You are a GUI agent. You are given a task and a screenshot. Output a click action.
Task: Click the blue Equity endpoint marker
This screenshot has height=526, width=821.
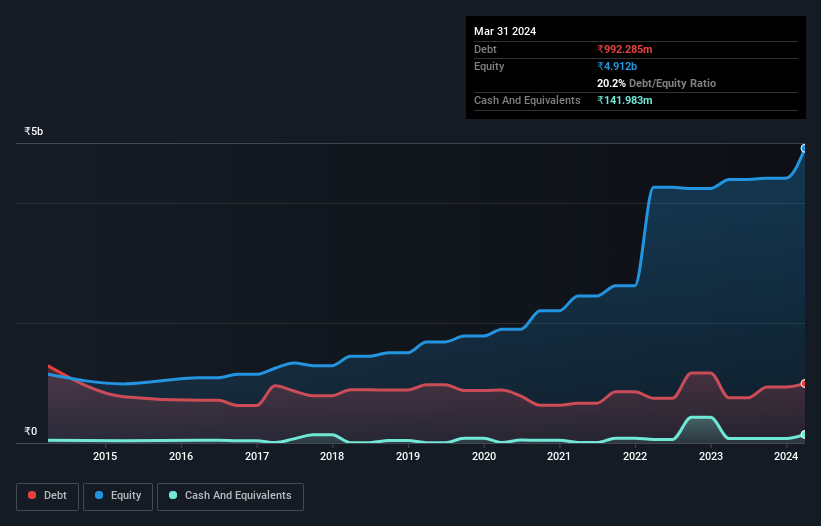[x=804, y=149]
